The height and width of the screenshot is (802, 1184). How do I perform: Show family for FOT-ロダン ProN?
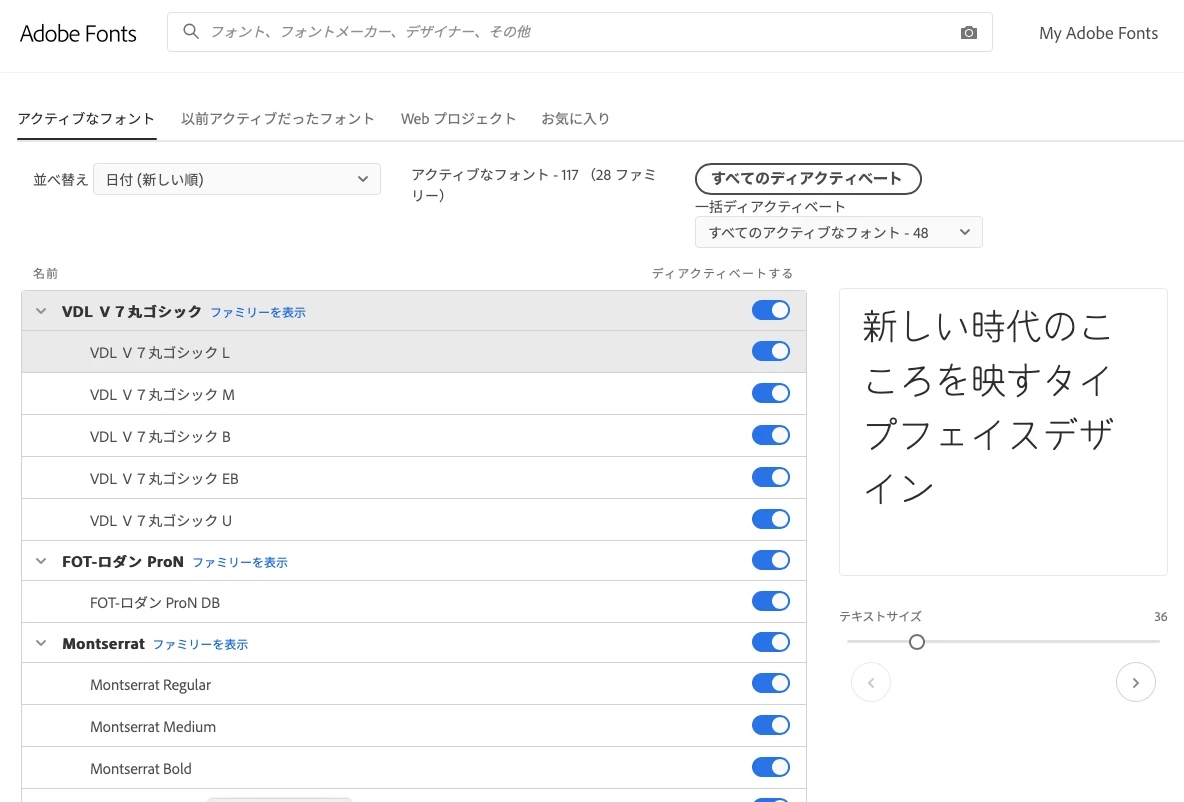pos(240,562)
